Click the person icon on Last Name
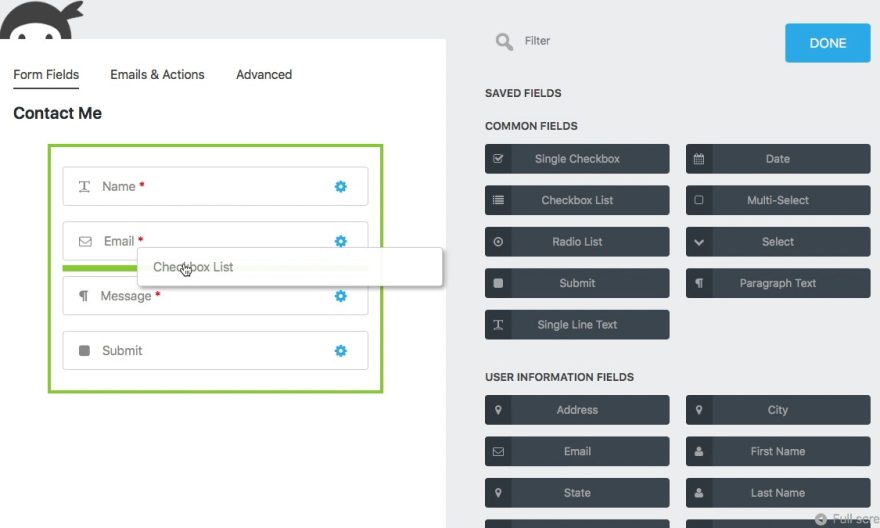The height and width of the screenshot is (528, 880). 699,493
